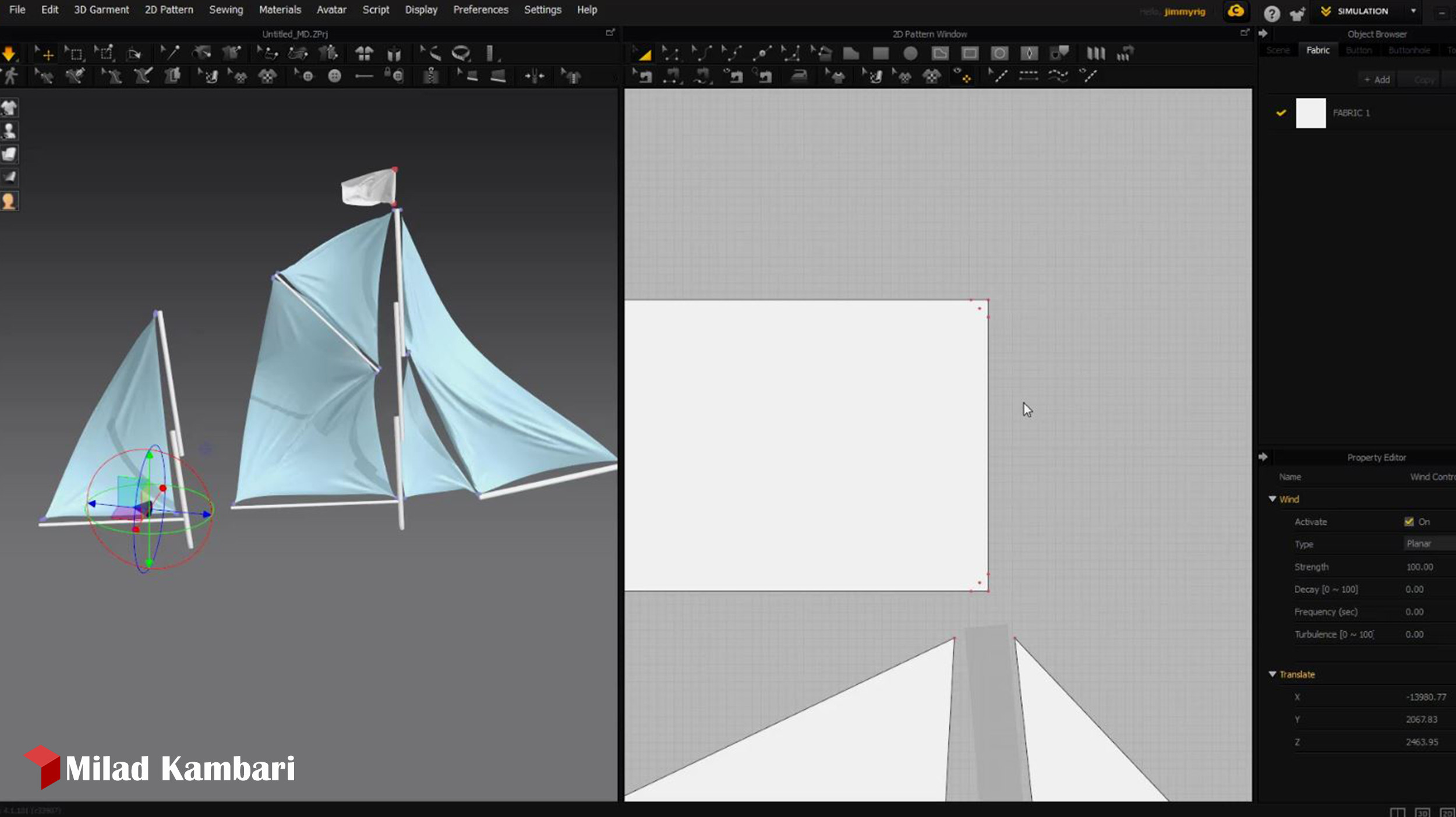Click the yellow Simulate arrow icon

(x=9, y=54)
